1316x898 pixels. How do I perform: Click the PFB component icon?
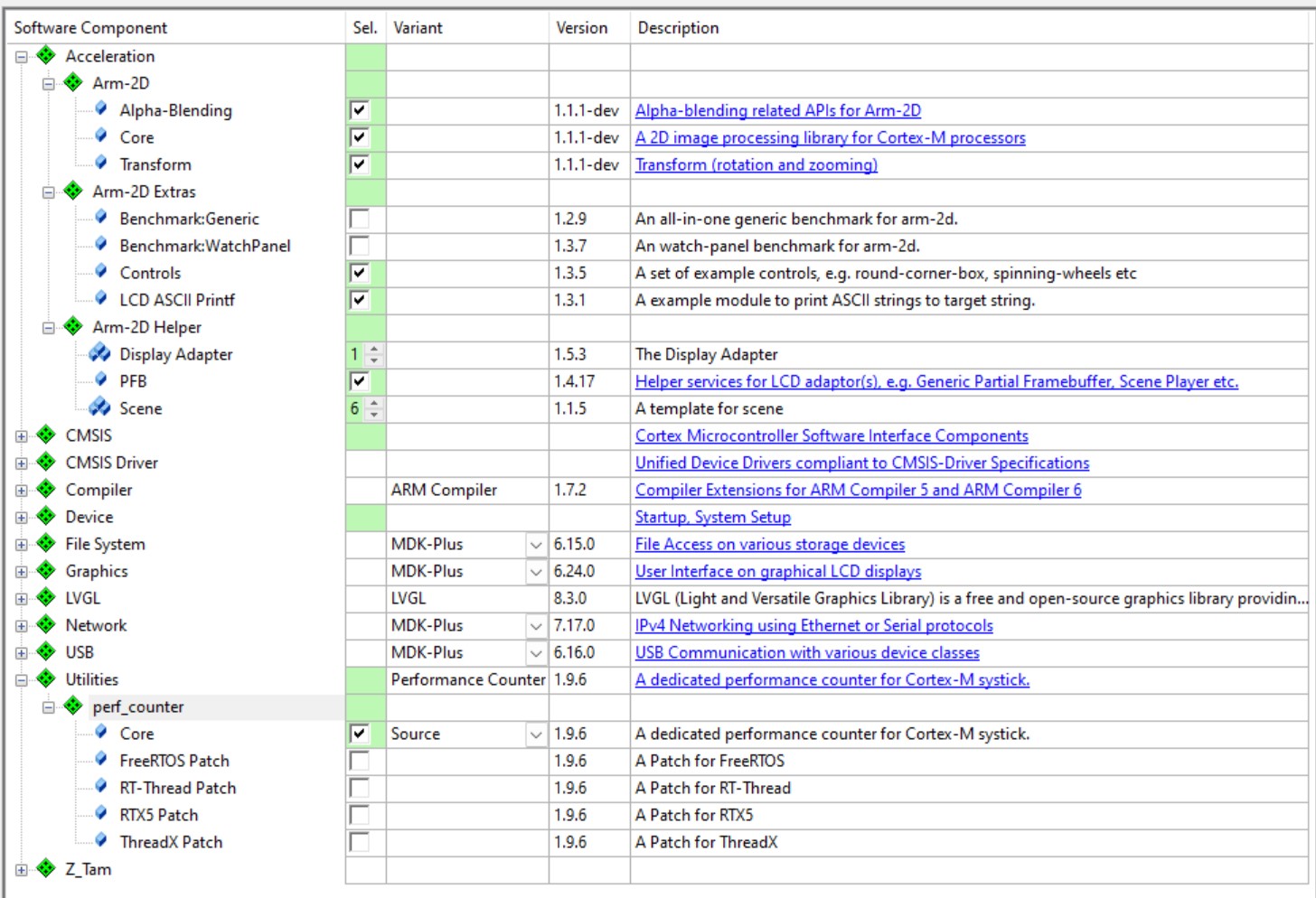click(101, 380)
